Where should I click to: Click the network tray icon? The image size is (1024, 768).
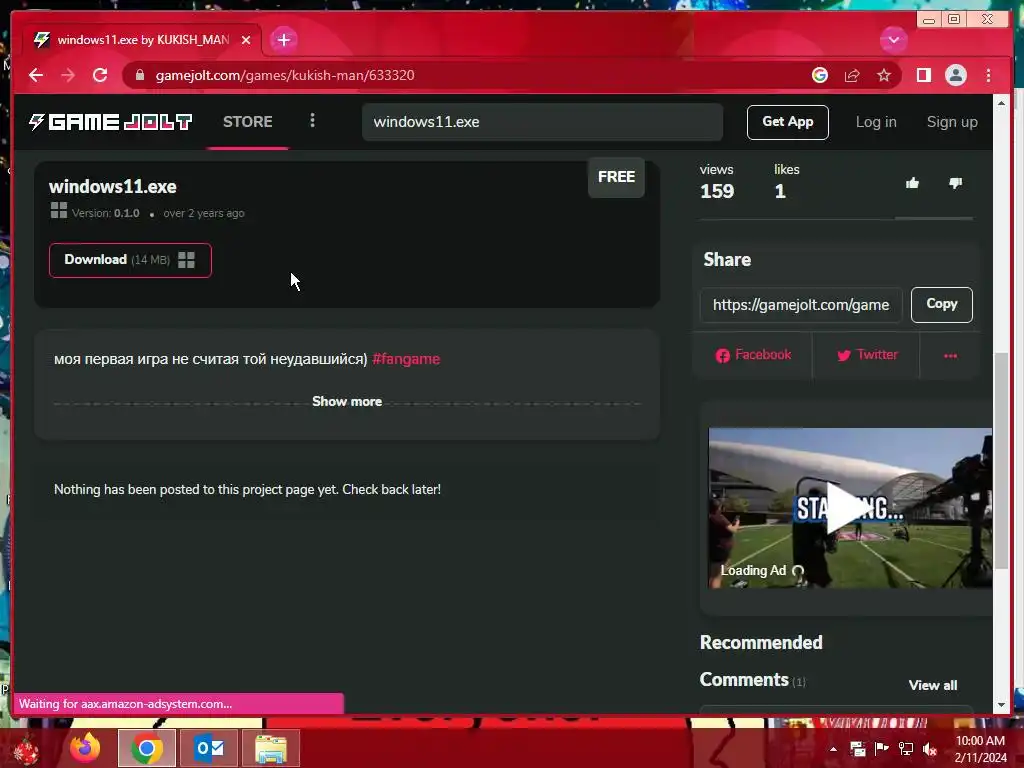[x=905, y=749]
